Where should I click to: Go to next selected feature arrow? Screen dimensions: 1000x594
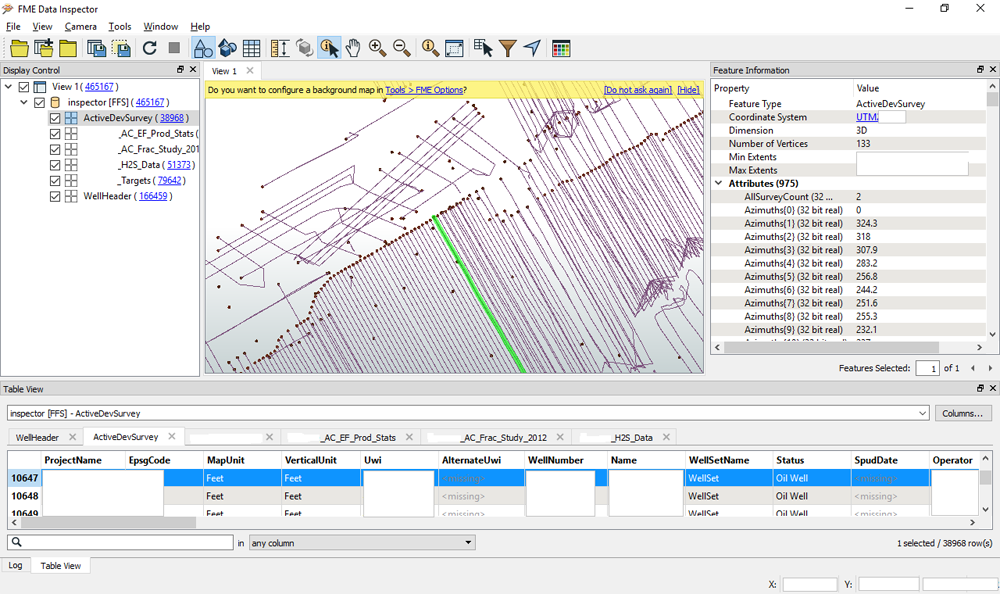[x=990, y=368]
